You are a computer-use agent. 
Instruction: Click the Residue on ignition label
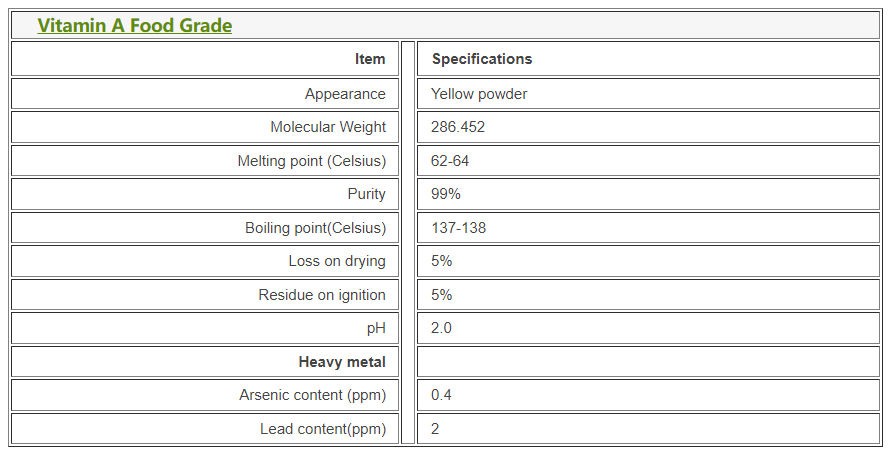point(322,295)
